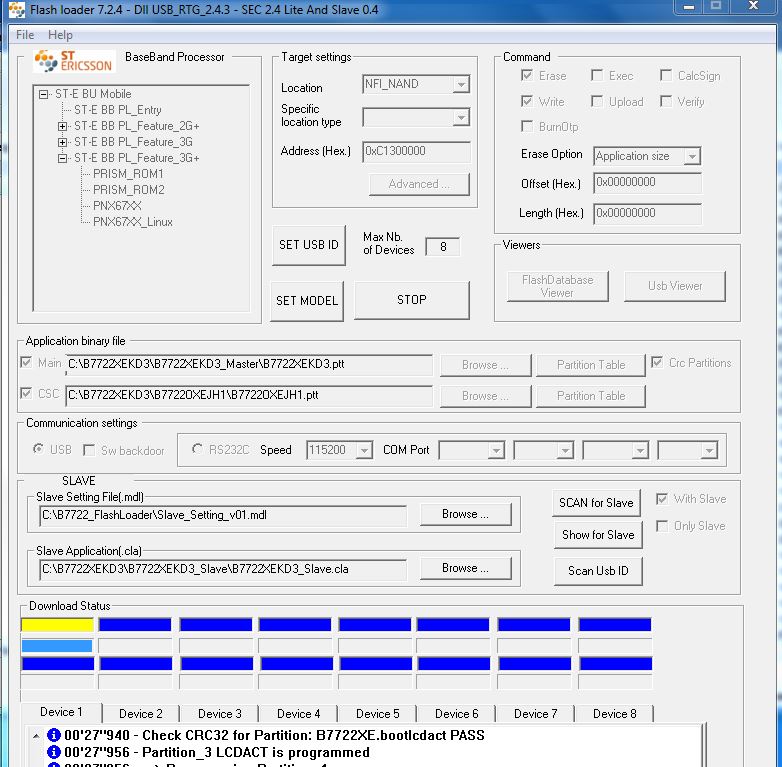This screenshot has height=767, width=782.
Task: Switch to the Device 5 tab
Action: tap(378, 714)
